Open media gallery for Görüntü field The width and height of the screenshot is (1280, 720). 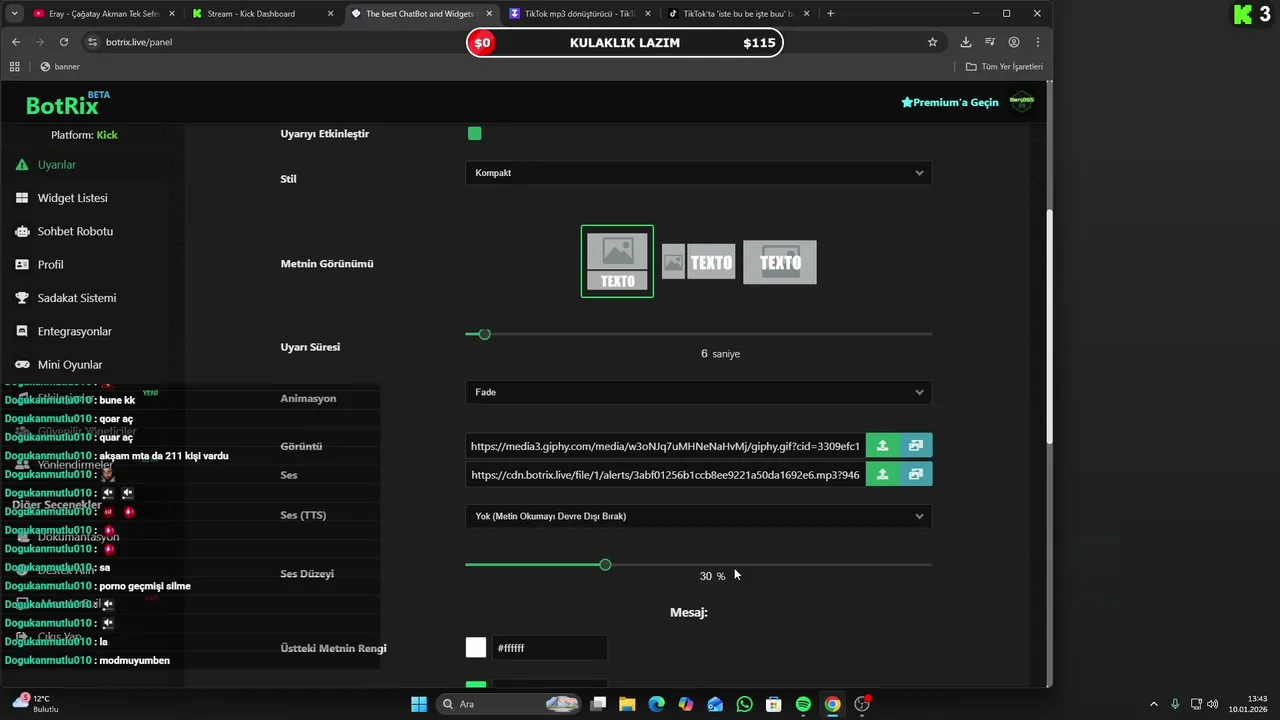click(915, 446)
